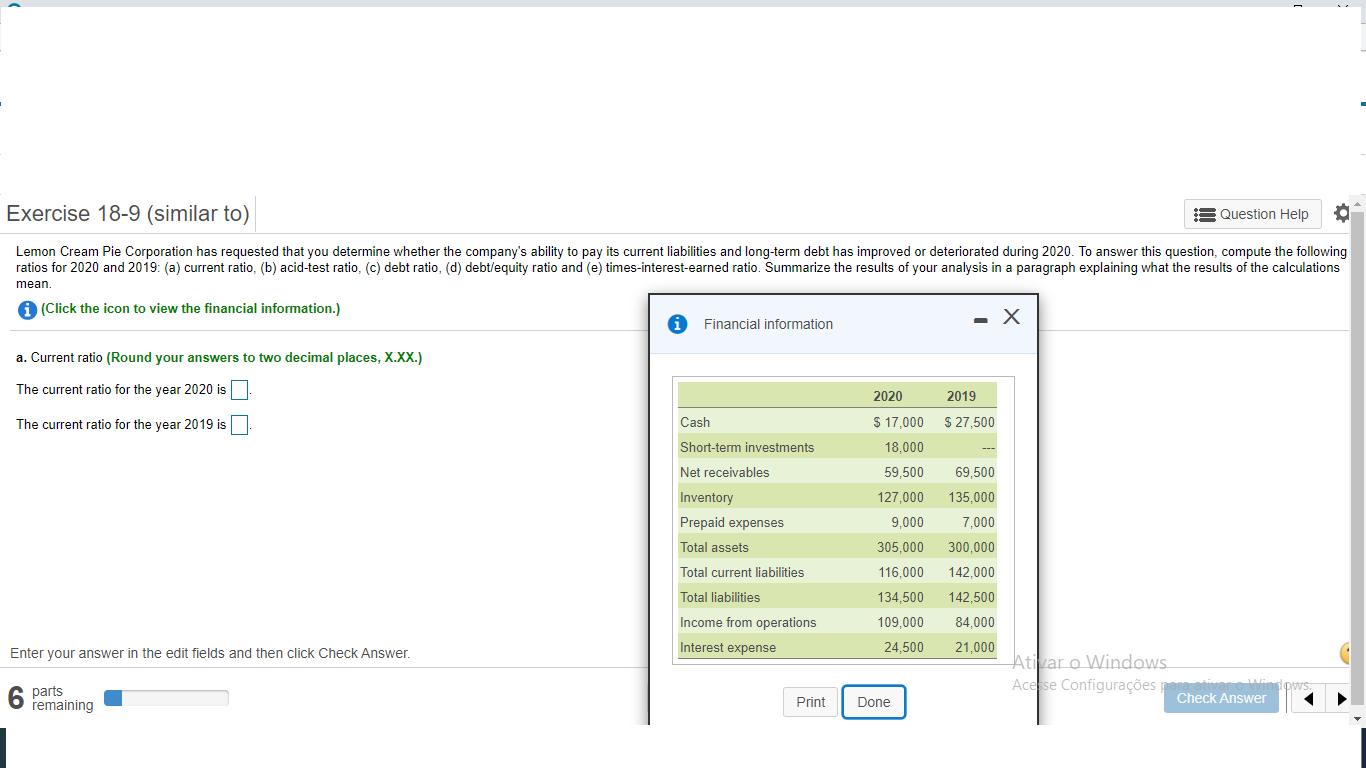Open the Question Help menu
Screen dimensions: 1366x768
tap(1253, 214)
